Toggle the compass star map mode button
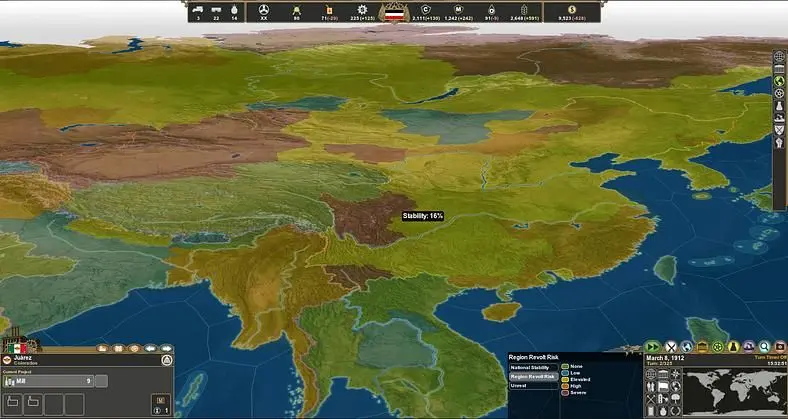Screen dimensions: 788x419 click(x=675, y=374)
